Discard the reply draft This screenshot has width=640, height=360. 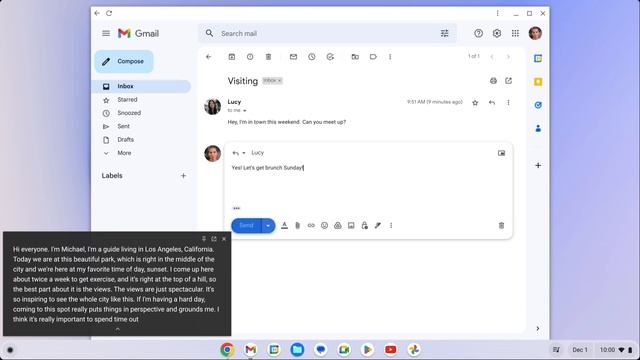pos(501,226)
